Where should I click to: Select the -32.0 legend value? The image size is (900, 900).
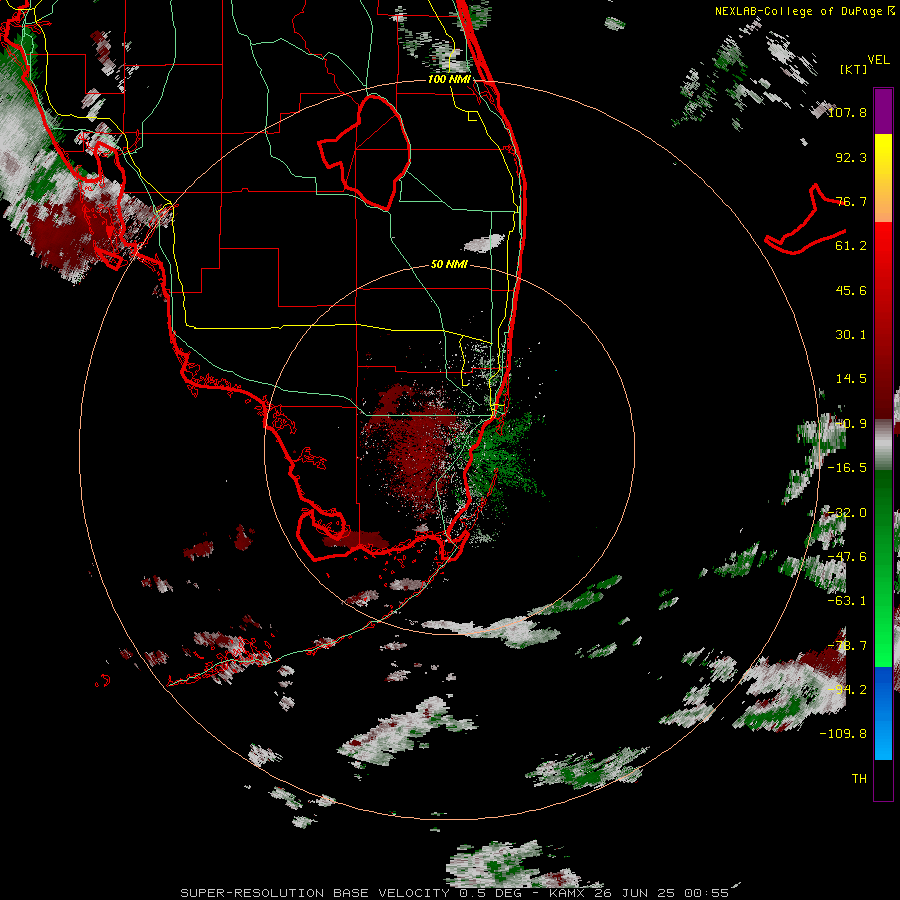click(x=847, y=513)
